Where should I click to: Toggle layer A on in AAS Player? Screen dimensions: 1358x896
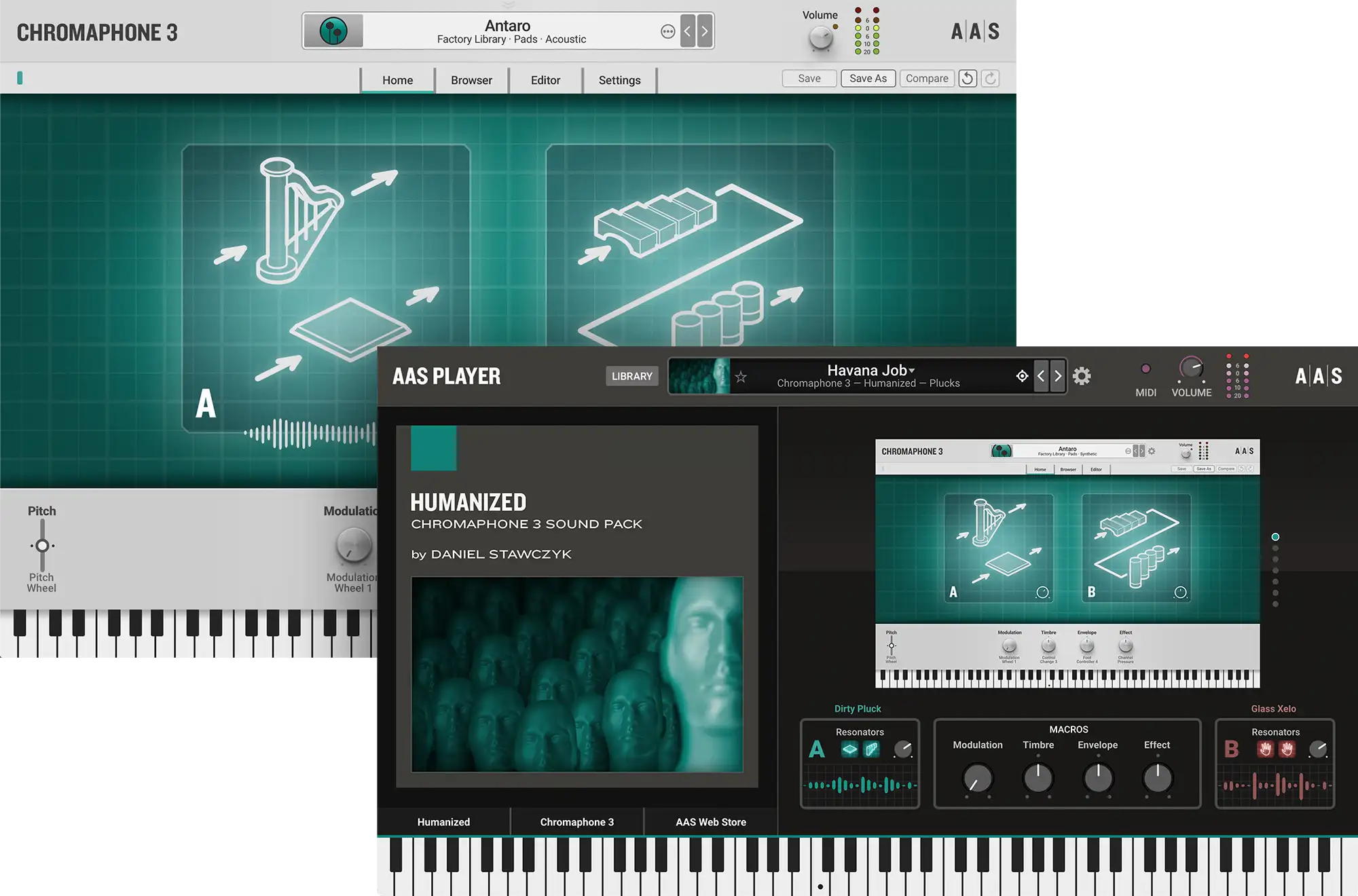point(817,749)
